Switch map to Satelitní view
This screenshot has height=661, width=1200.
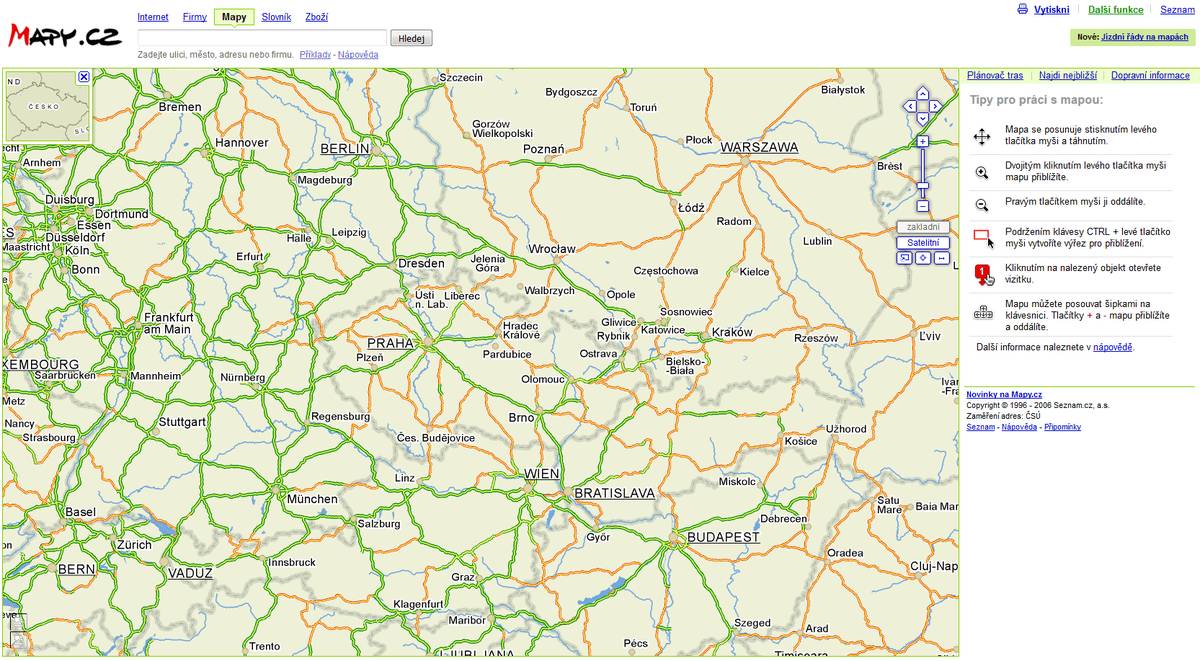click(x=923, y=242)
